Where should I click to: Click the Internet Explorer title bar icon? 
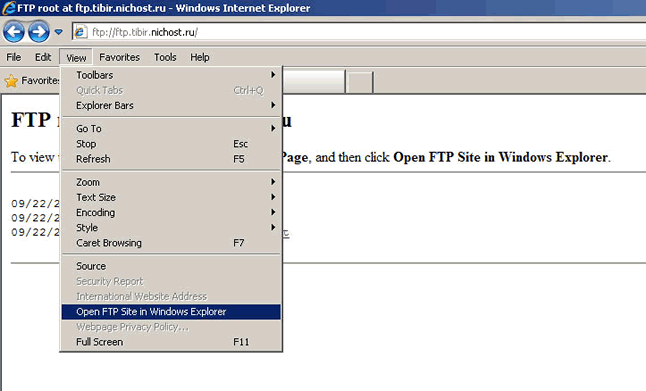pos(9,8)
